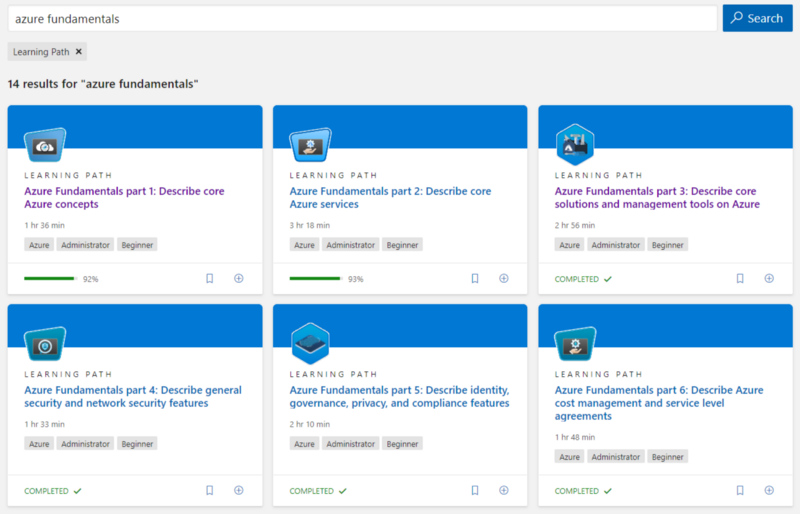The image size is (800, 514).
Task: Click COMPLETED status on part 3 card
Action: (583, 279)
